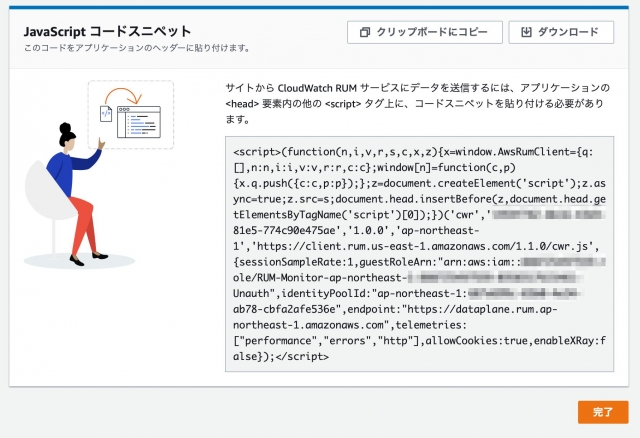Click the ダウンロード button
The width and height of the screenshot is (640, 438).
coord(561,32)
